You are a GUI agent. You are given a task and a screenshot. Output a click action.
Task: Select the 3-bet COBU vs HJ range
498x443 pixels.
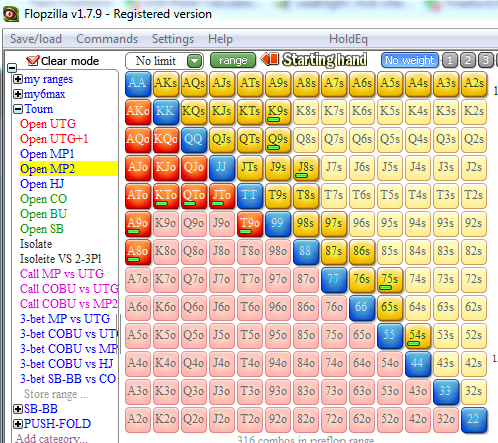[x=66, y=364]
